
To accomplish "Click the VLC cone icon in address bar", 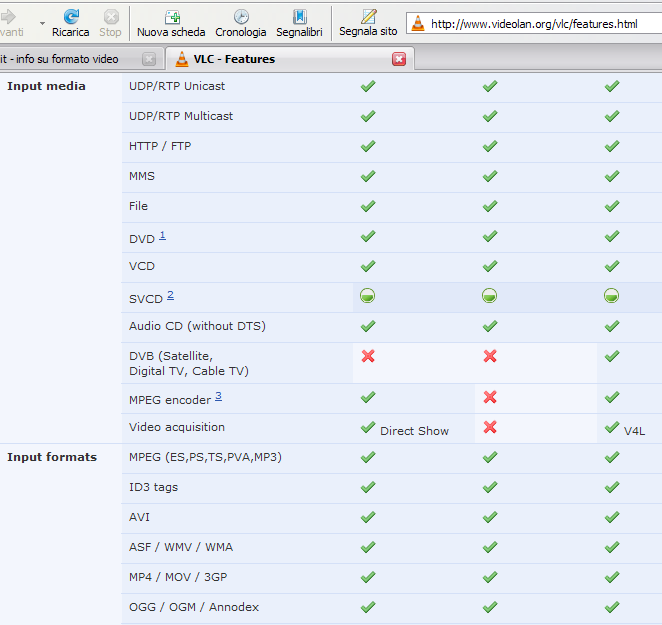I will tap(418, 24).
